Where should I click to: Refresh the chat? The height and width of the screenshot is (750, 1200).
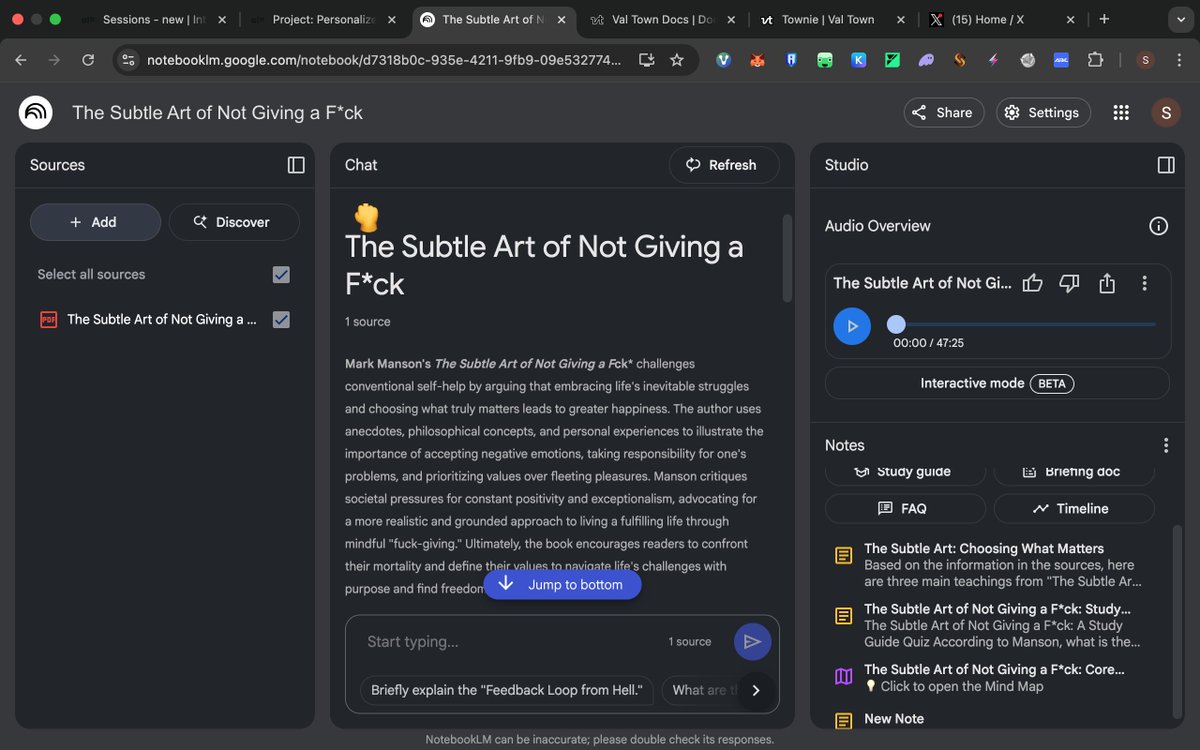click(724, 165)
